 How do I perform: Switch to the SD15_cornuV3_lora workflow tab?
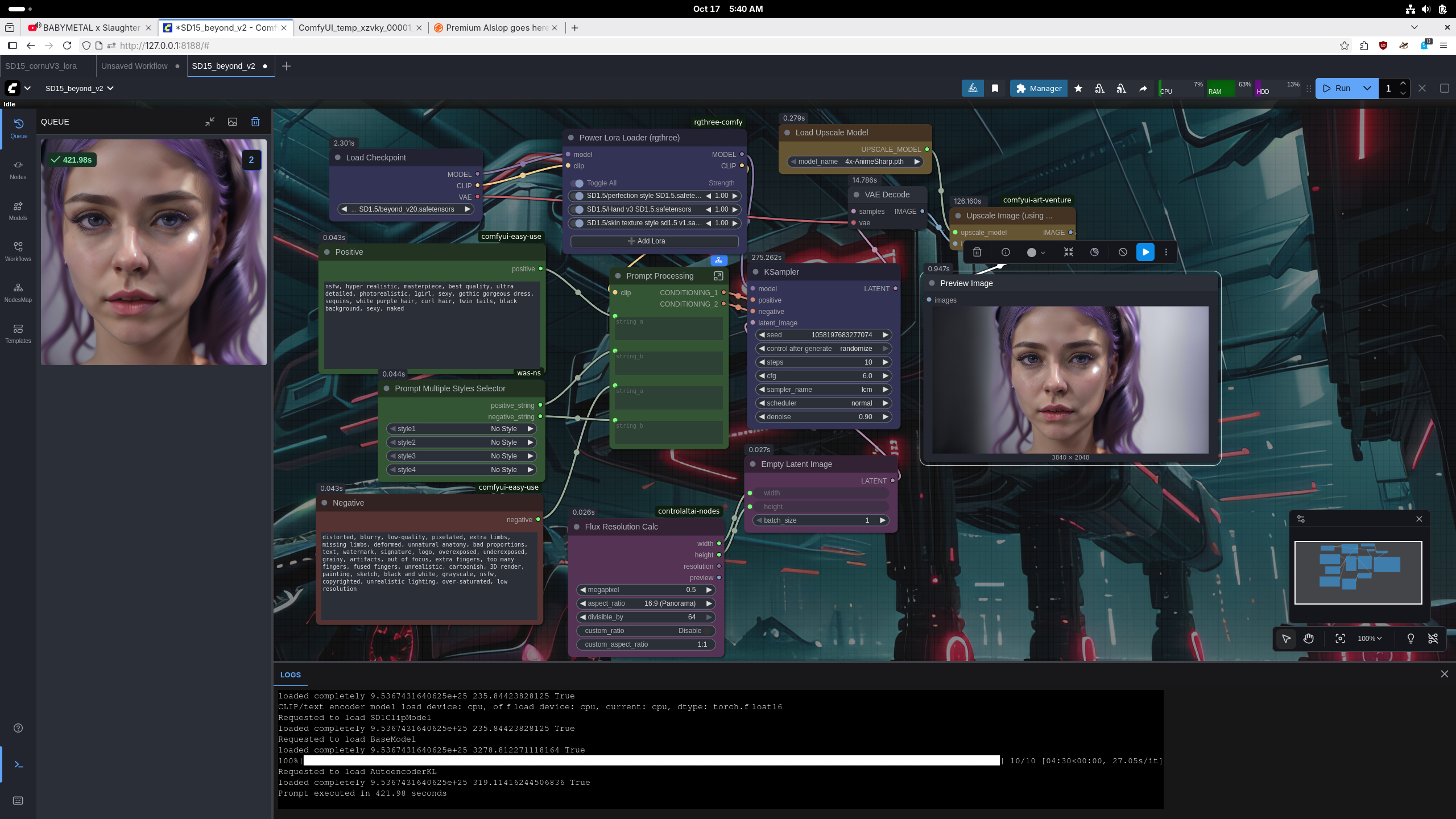[41, 66]
